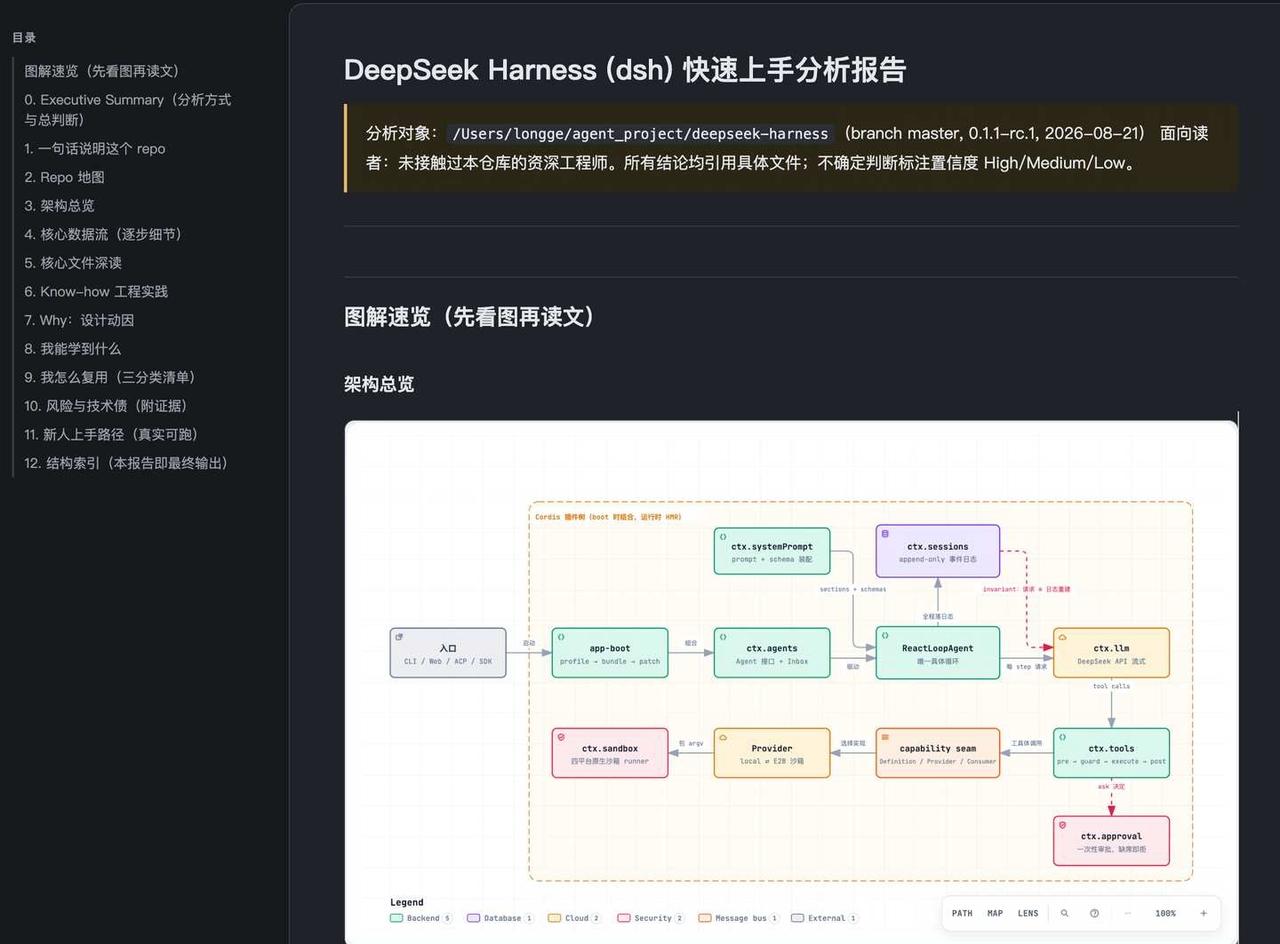Viewport: 1280px width, 944px height.
Task: Open 10. 风险与技术债 in outline
Action: point(106,405)
